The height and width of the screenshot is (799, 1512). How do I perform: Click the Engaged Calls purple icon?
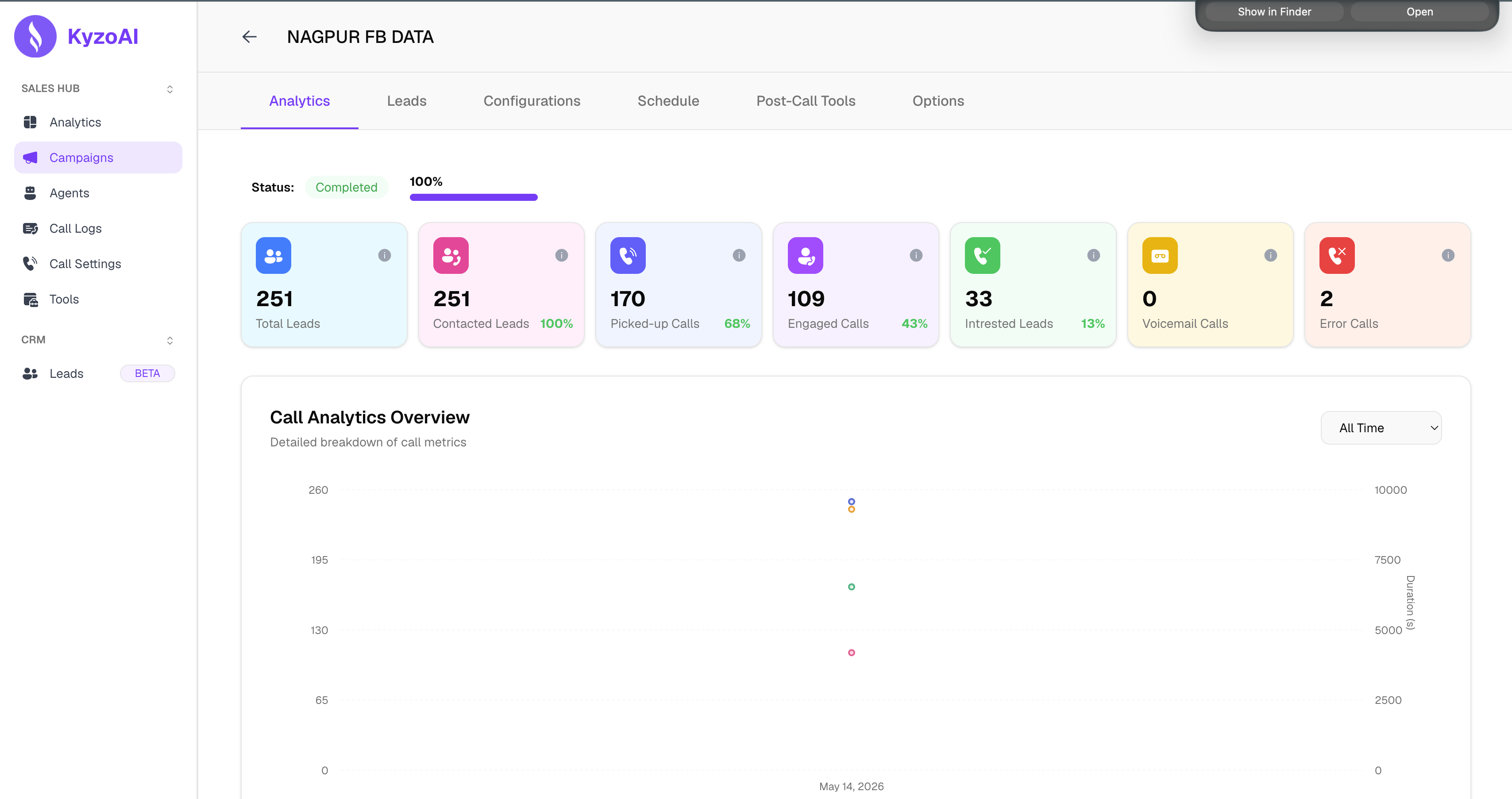[805, 255]
